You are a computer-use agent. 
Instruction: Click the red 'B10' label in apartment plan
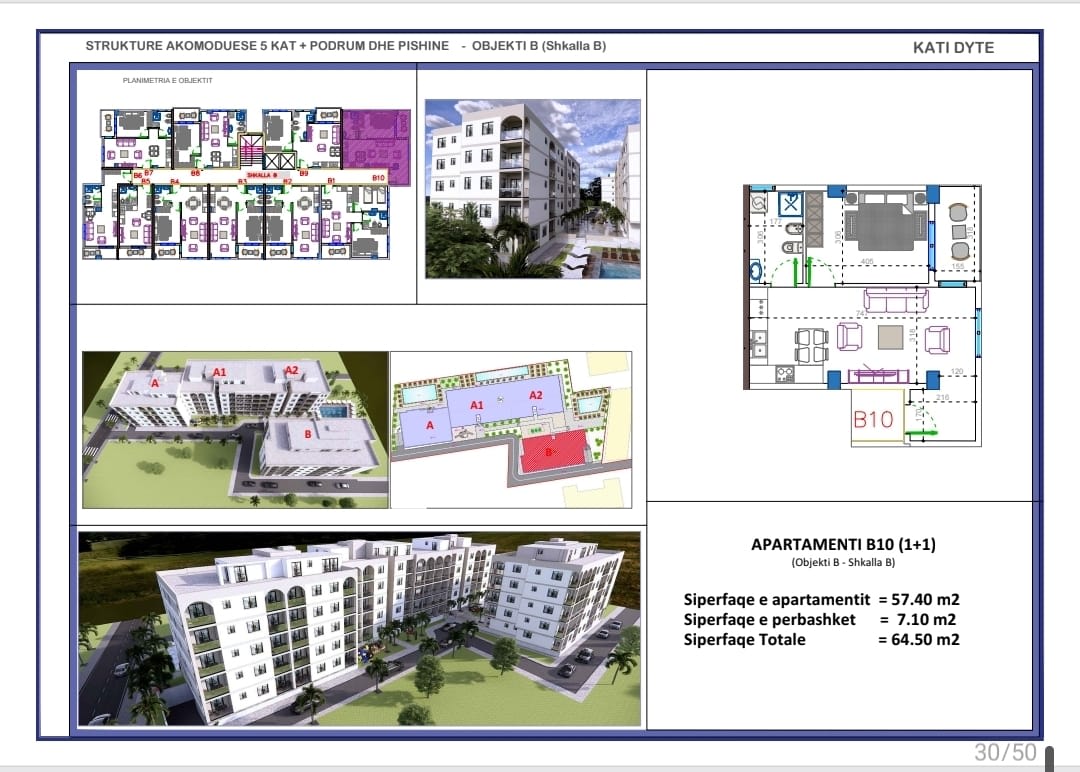(x=873, y=419)
